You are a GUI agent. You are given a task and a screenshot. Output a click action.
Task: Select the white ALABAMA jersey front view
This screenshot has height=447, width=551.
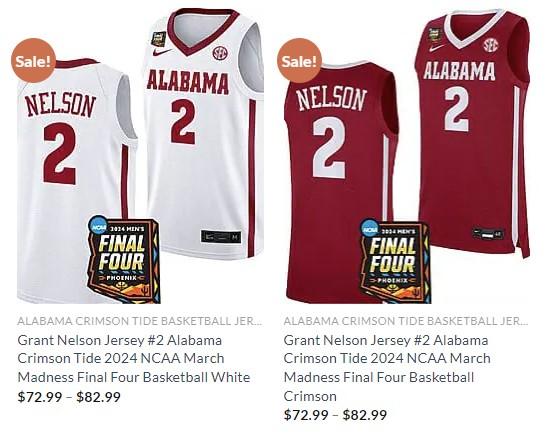point(204,134)
